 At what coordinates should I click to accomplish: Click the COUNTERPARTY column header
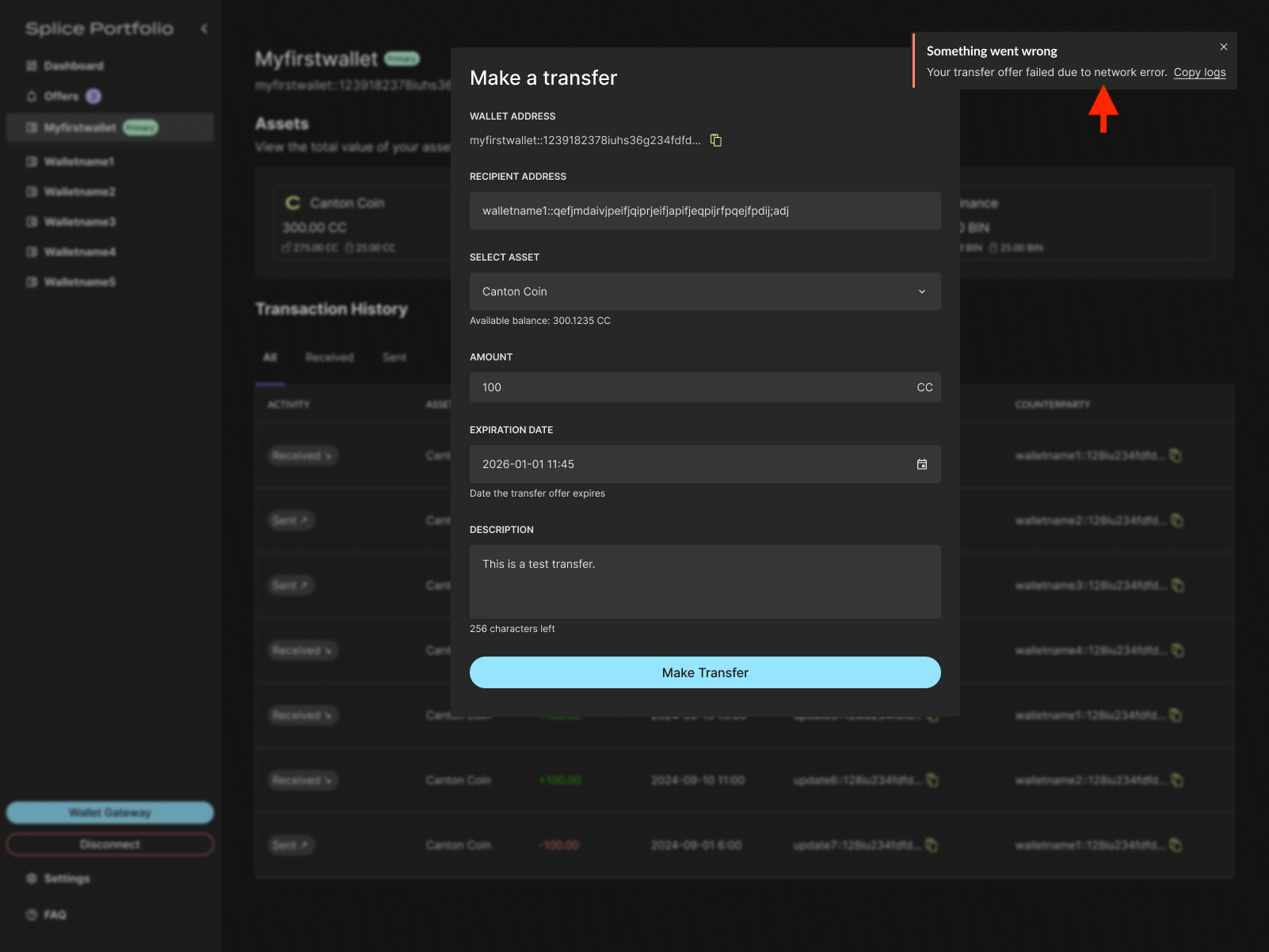[x=1052, y=405]
